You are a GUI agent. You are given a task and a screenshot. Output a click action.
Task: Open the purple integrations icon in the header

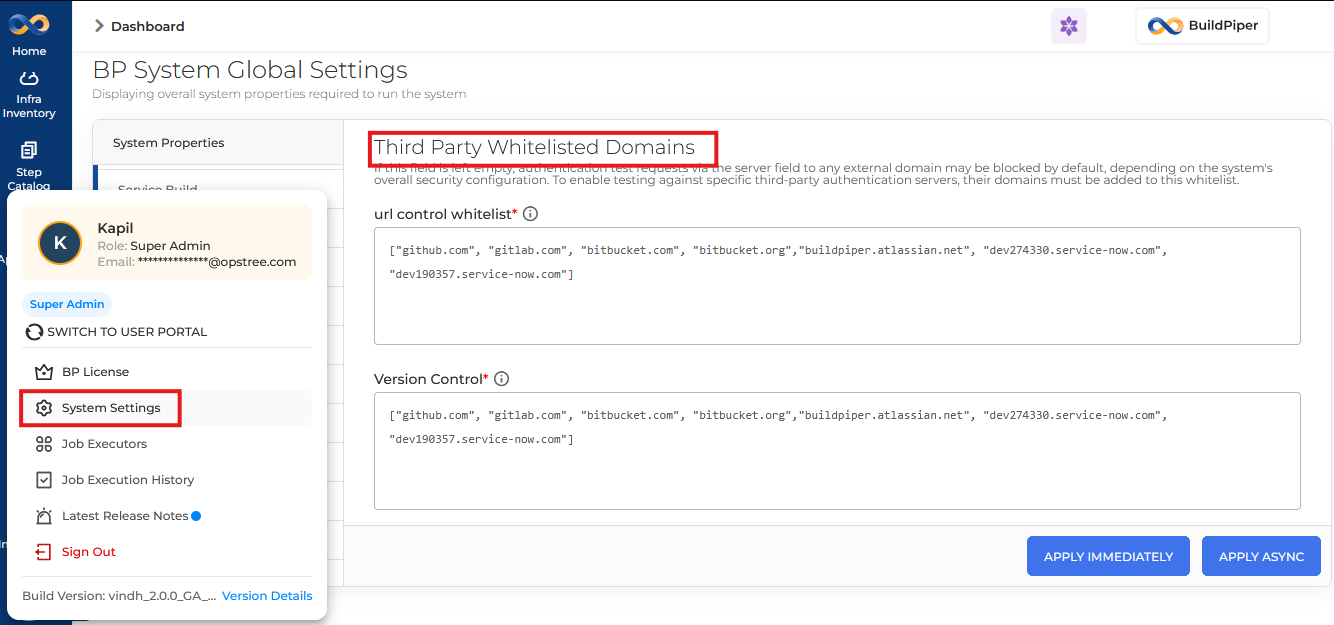[1068, 25]
